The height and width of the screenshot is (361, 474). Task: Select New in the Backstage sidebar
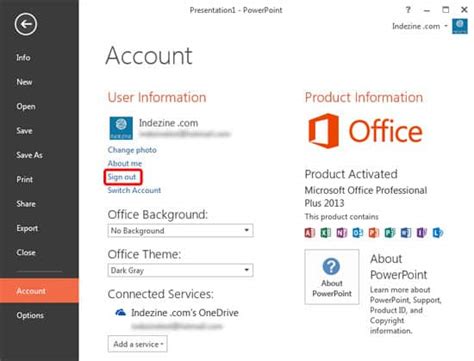[24, 82]
